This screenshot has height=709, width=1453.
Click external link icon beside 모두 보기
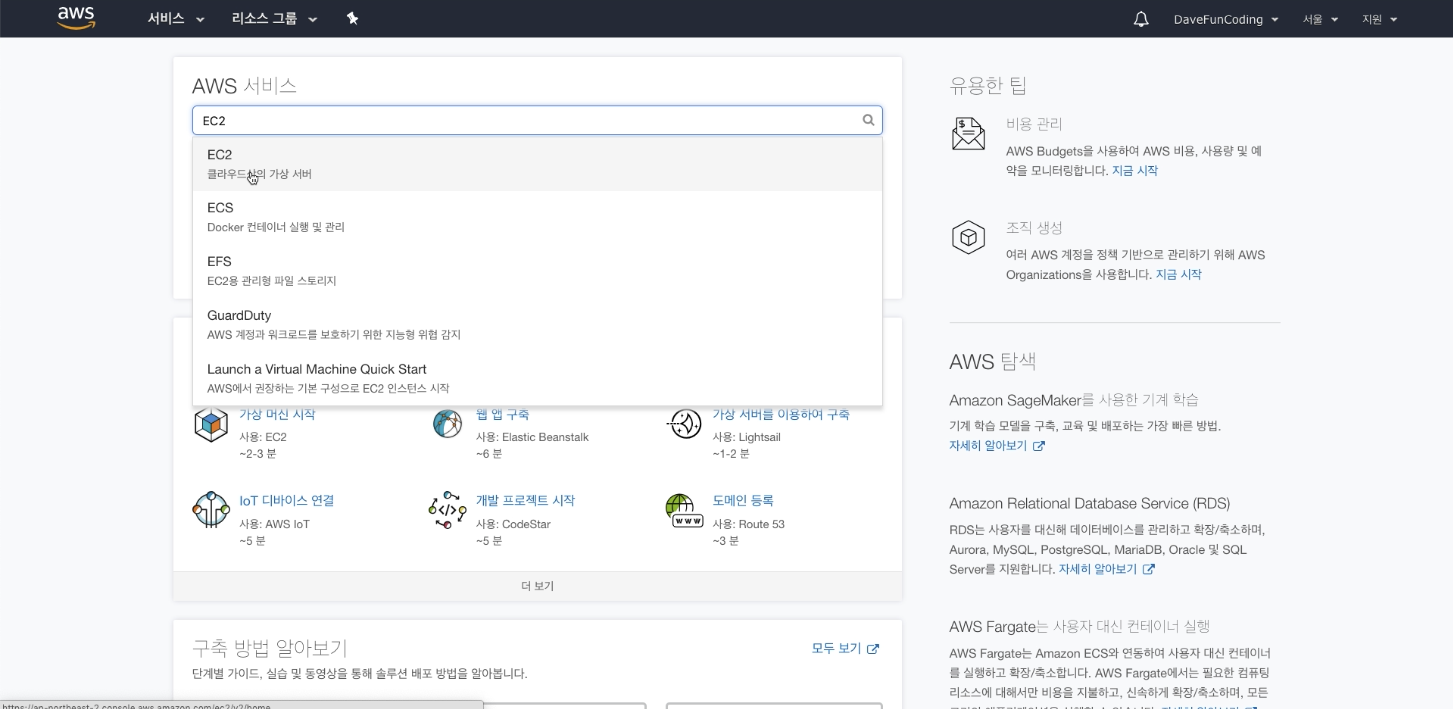[873, 649]
